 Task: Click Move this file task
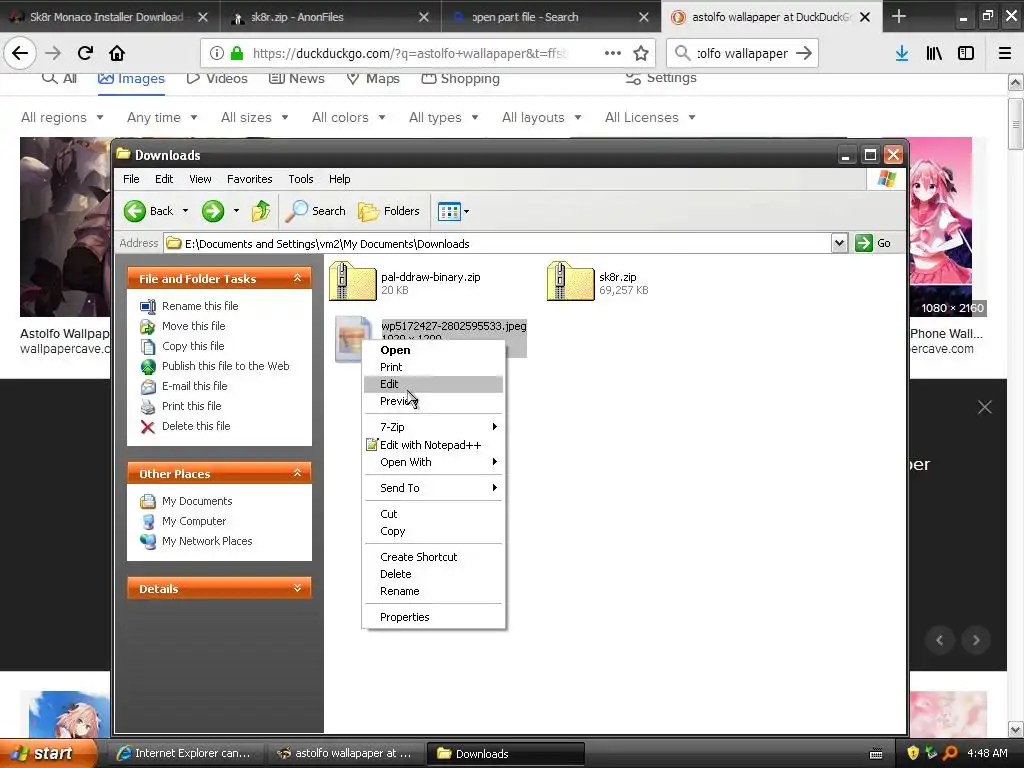point(193,326)
